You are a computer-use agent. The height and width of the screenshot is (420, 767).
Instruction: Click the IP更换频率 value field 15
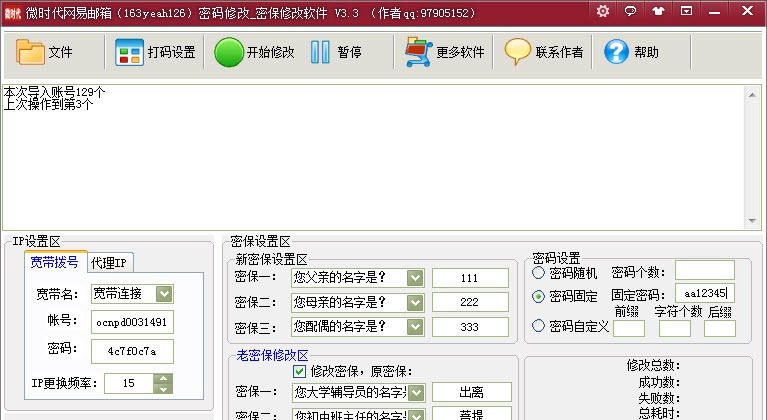coord(129,383)
